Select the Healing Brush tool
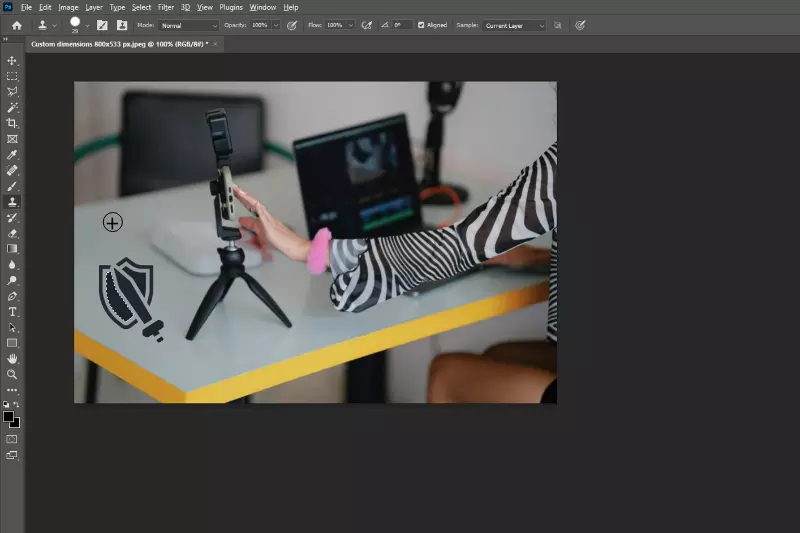The width and height of the screenshot is (800, 533). click(x=12, y=170)
